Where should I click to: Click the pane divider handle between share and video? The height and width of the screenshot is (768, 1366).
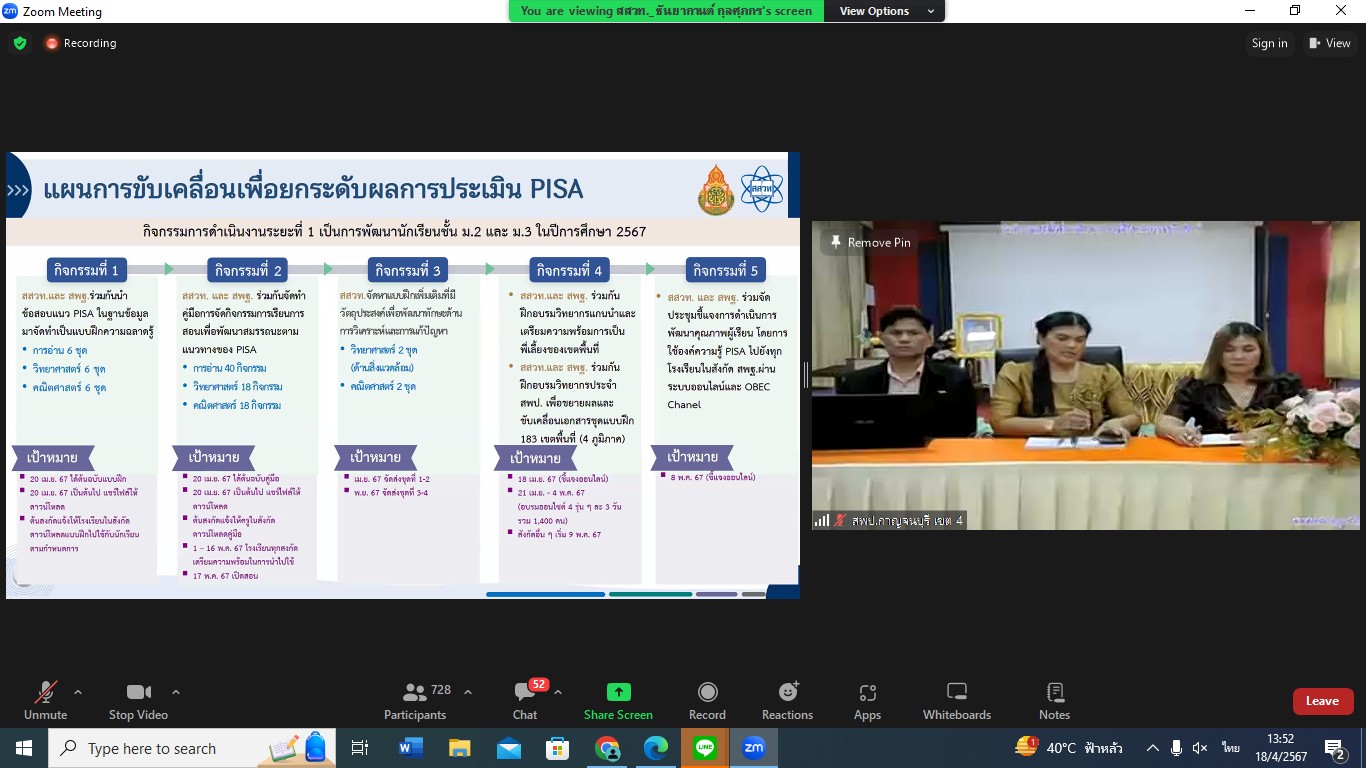point(806,375)
